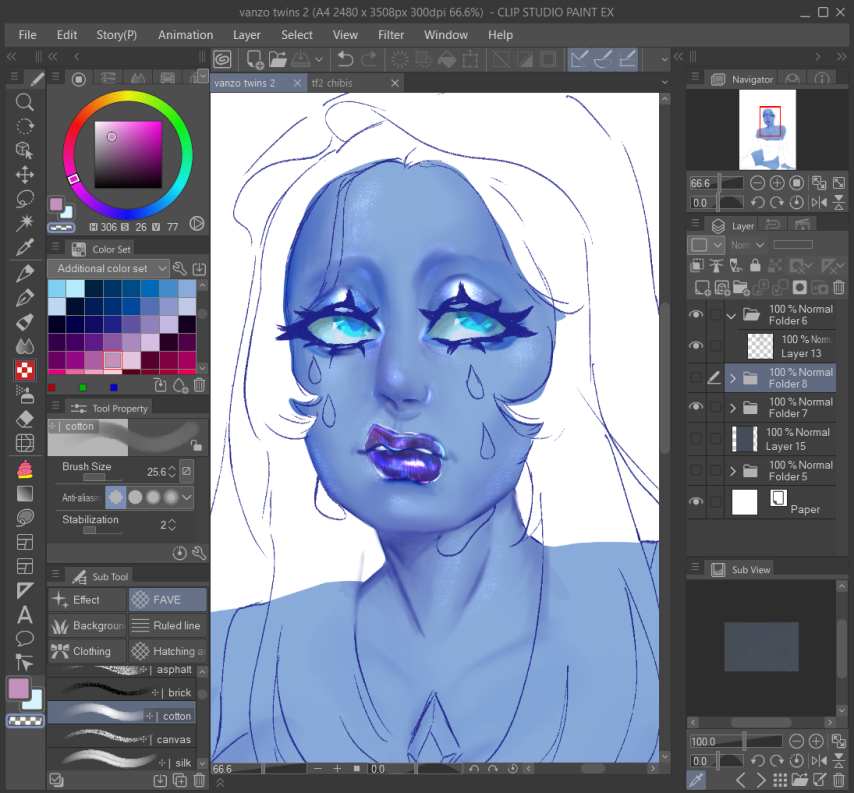This screenshot has height=793, width=854.
Task: Hide Layer 13 via its eye icon
Action: pos(696,345)
